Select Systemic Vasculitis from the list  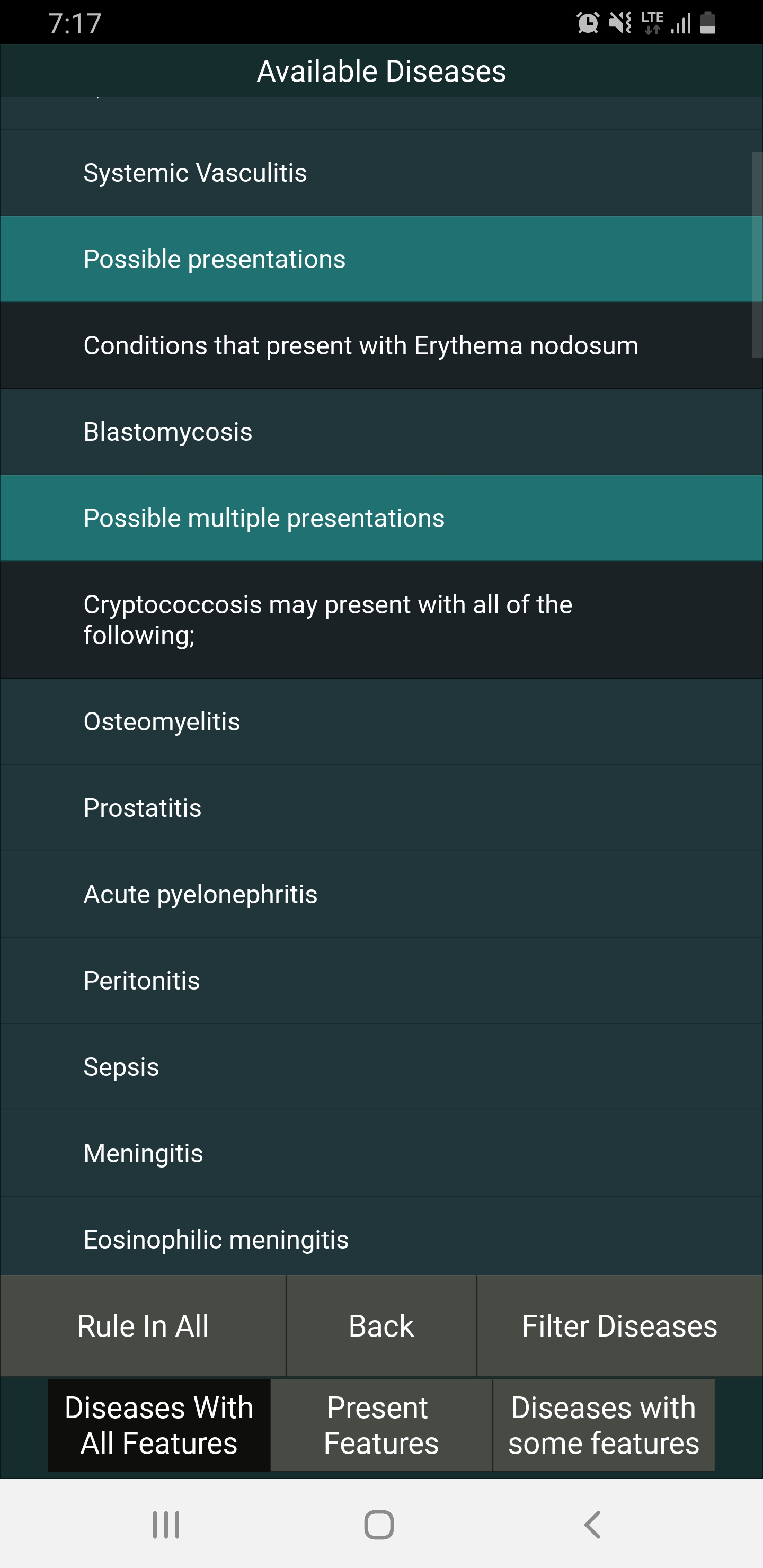195,173
